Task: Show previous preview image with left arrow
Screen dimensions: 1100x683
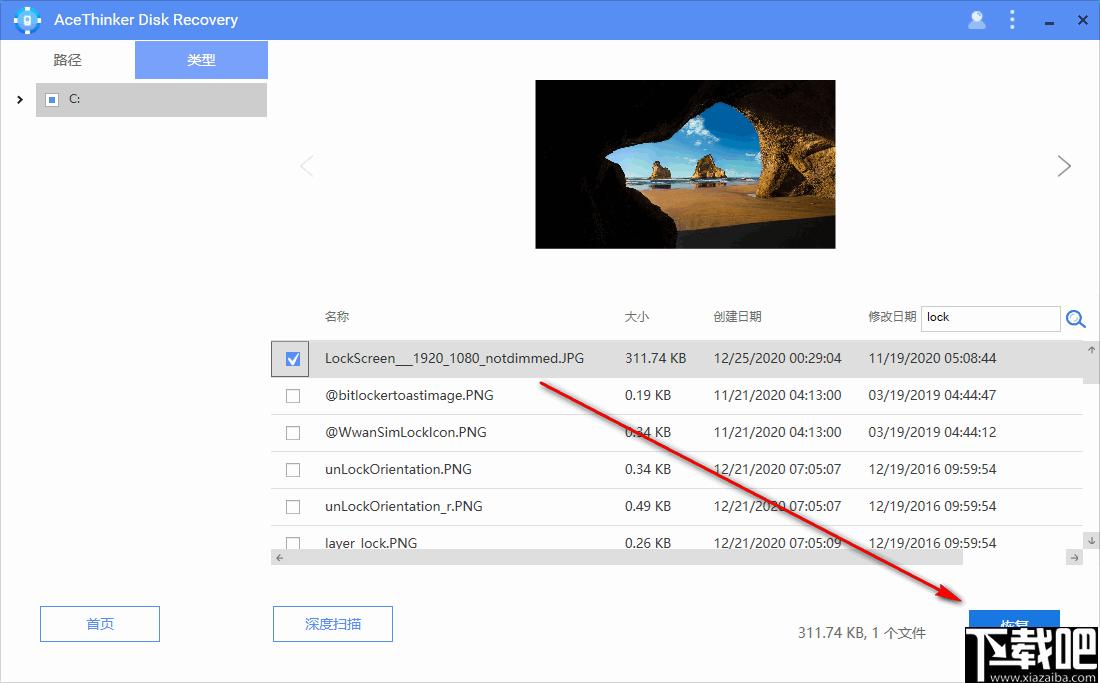Action: pos(307,166)
